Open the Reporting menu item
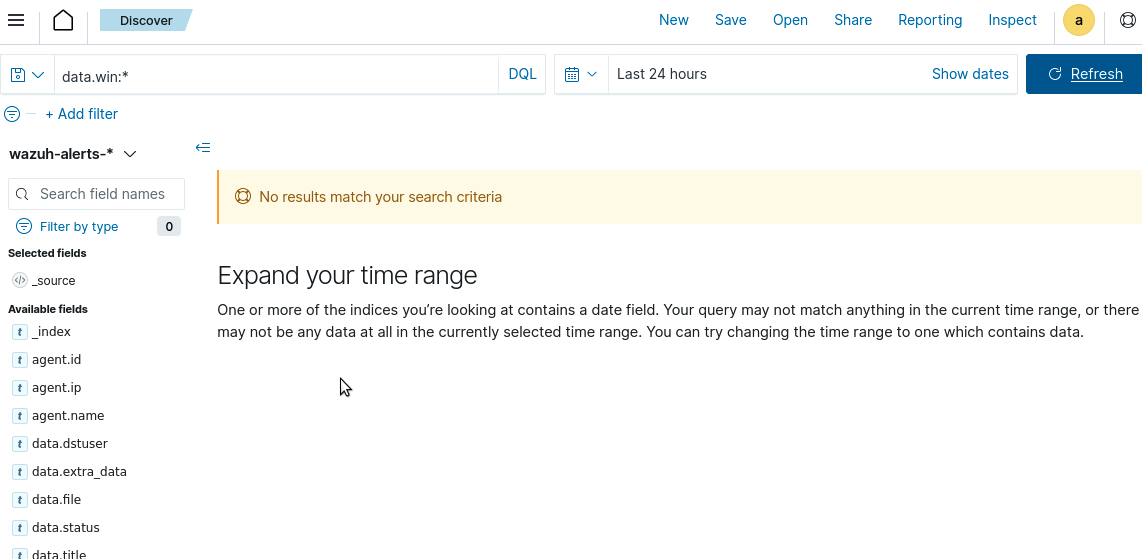Image resolution: width=1142 pixels, height=559 pixels. pos(929,20)
